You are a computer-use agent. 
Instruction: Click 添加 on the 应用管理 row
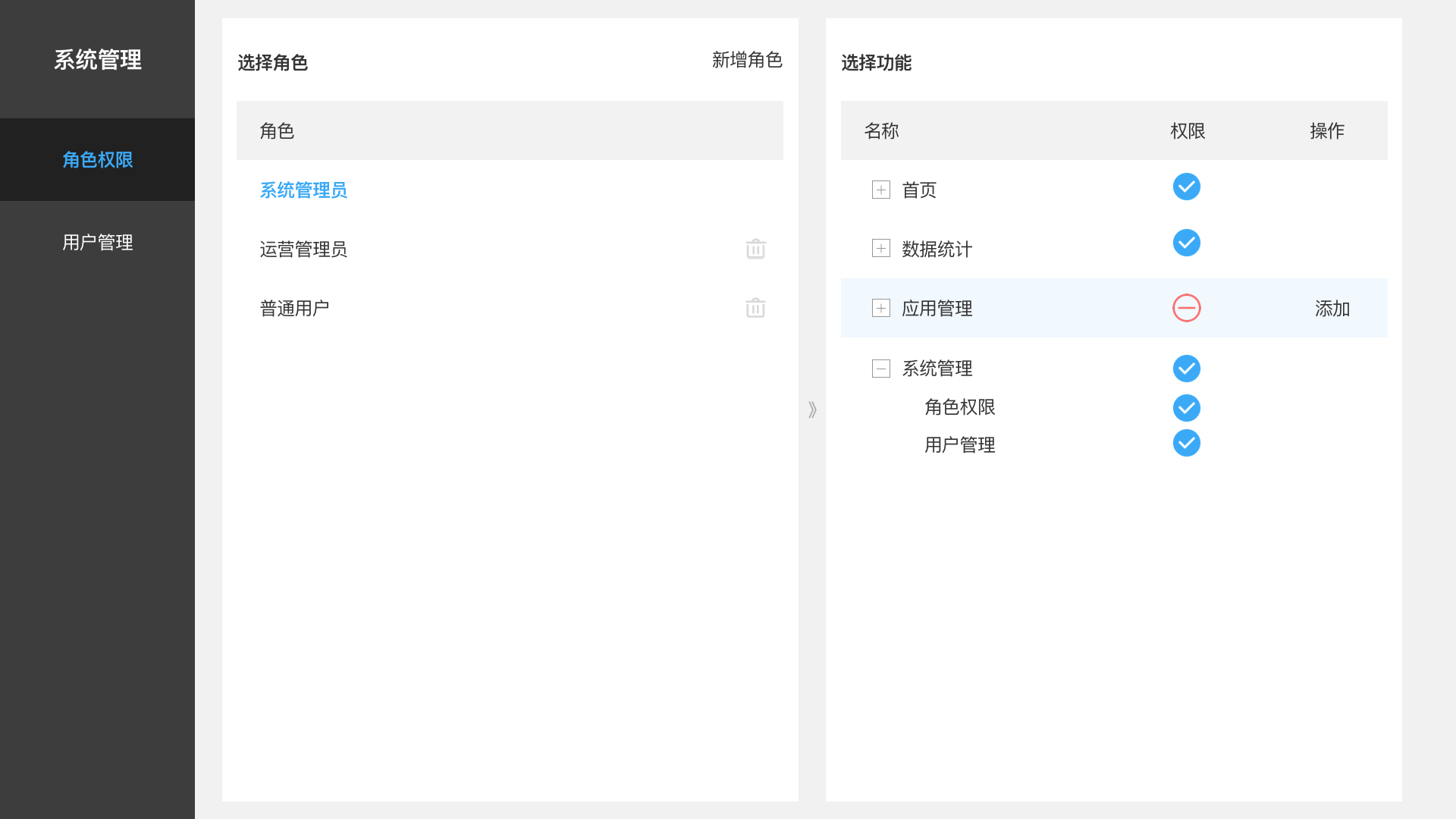tap(1332, 309)
